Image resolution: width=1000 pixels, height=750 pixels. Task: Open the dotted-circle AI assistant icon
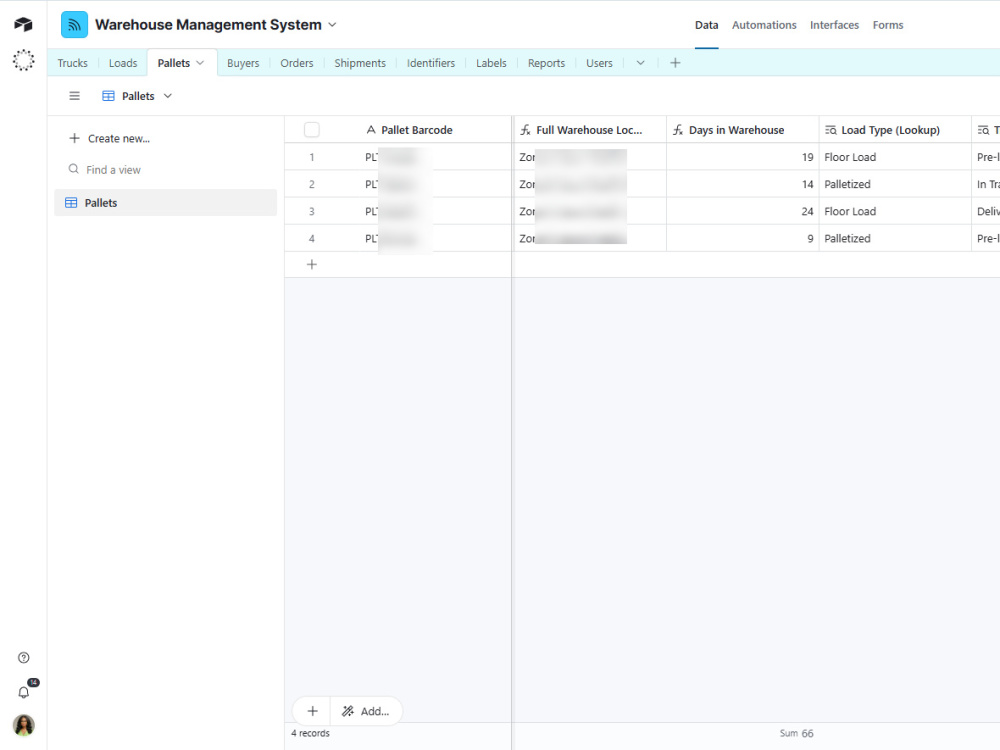point(23,60)
